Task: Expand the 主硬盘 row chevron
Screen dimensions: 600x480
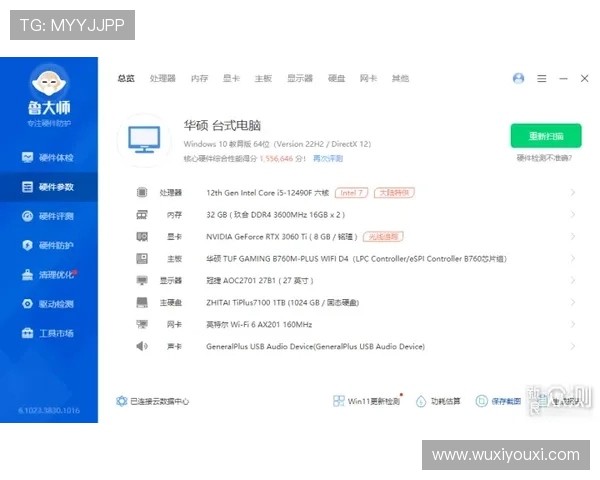Action: [572, 303]
